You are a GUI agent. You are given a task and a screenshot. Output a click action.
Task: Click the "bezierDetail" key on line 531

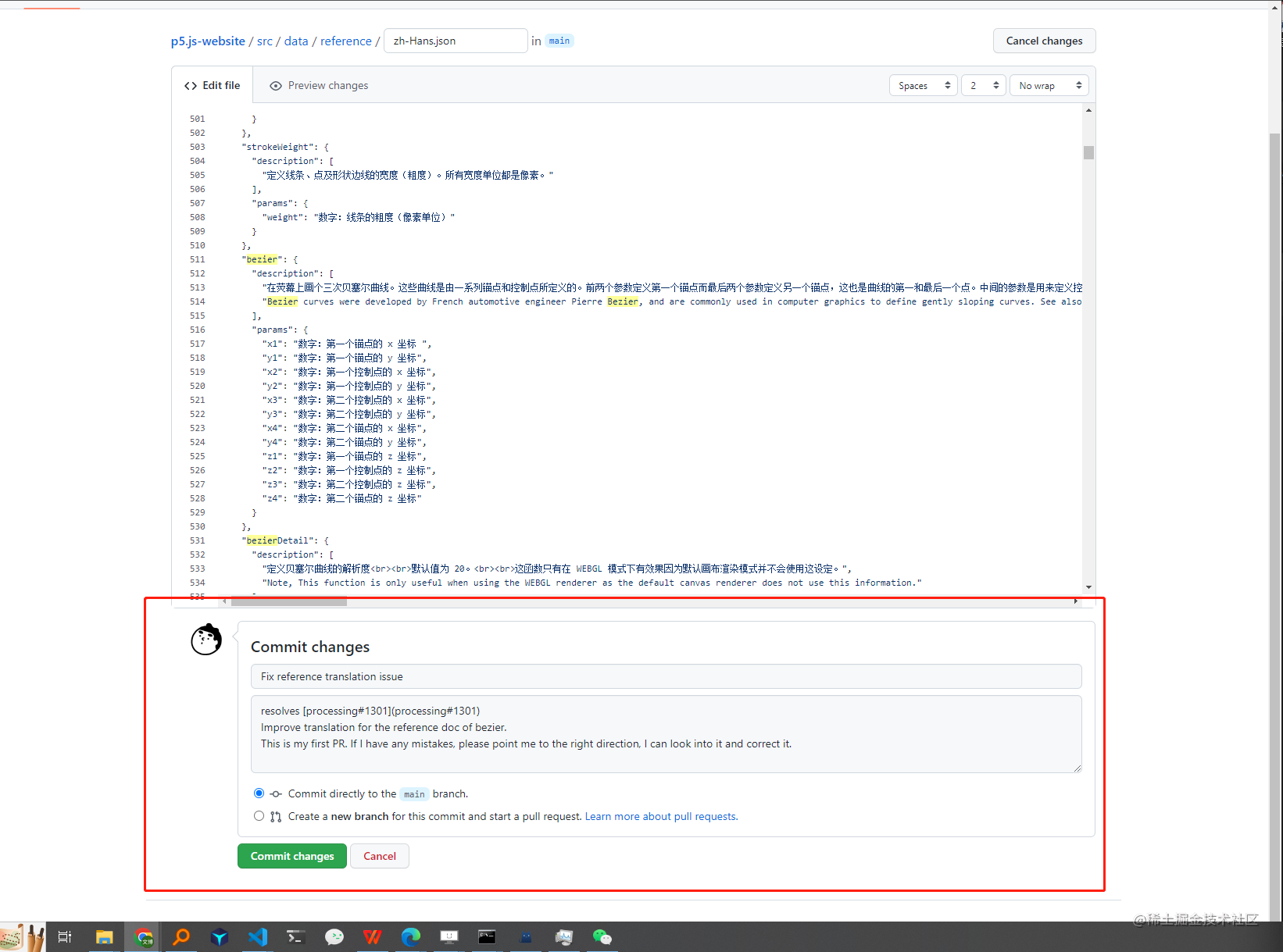pos(277,540)
